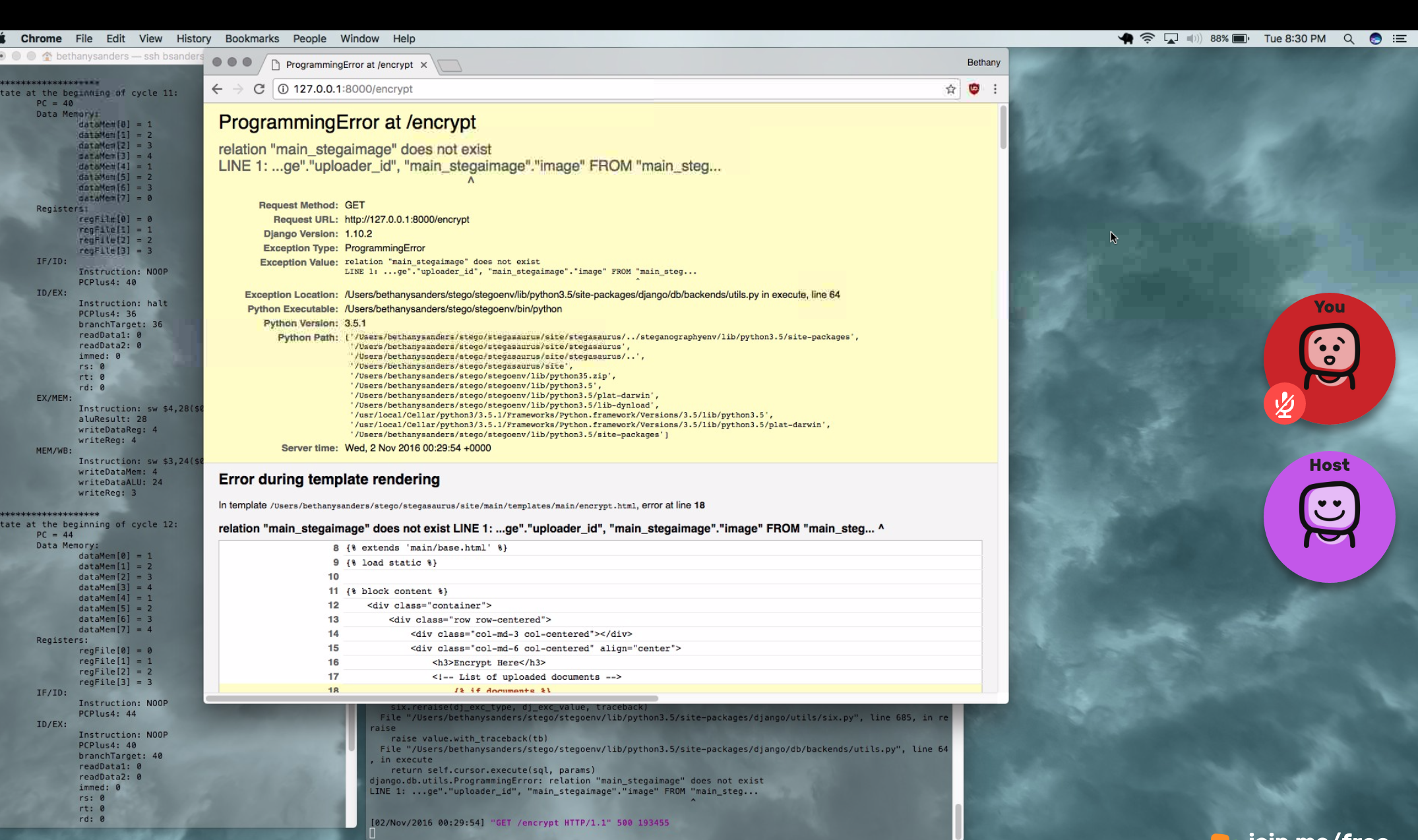Image resolution: width=1418 pixels, height=840 pixels.
Task: Click template line 17 List of uploaded documents comment
Action: [526, 677]
